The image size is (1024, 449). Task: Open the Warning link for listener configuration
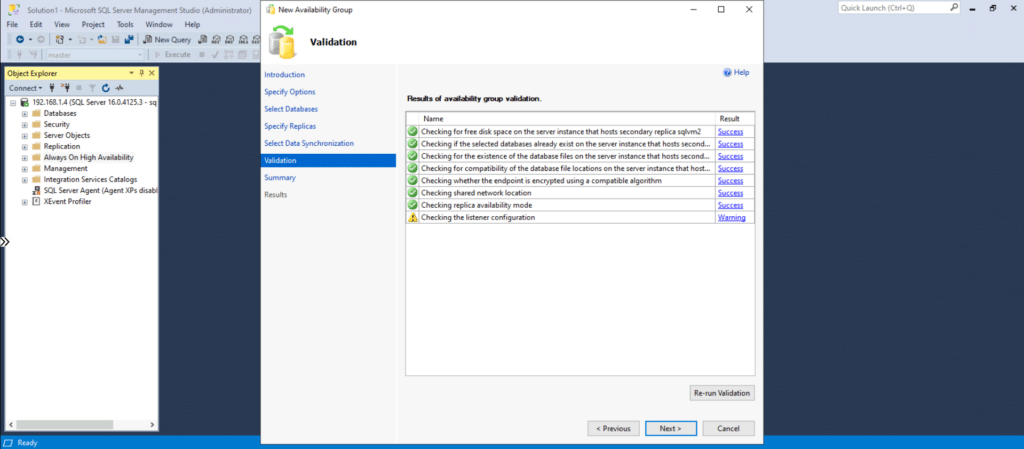coord(731,217)
